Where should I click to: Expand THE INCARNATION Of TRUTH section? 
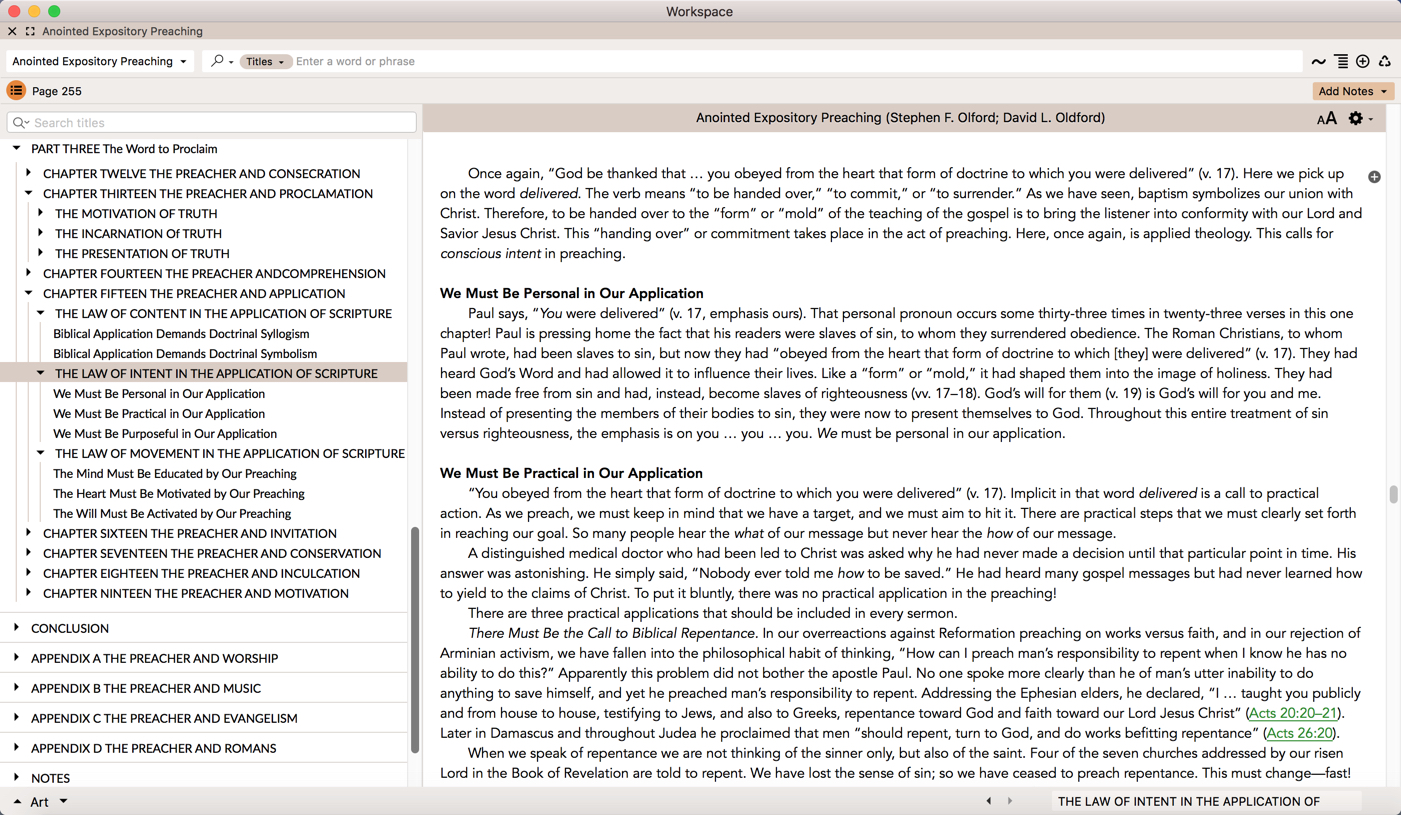[x=40, y=233]
